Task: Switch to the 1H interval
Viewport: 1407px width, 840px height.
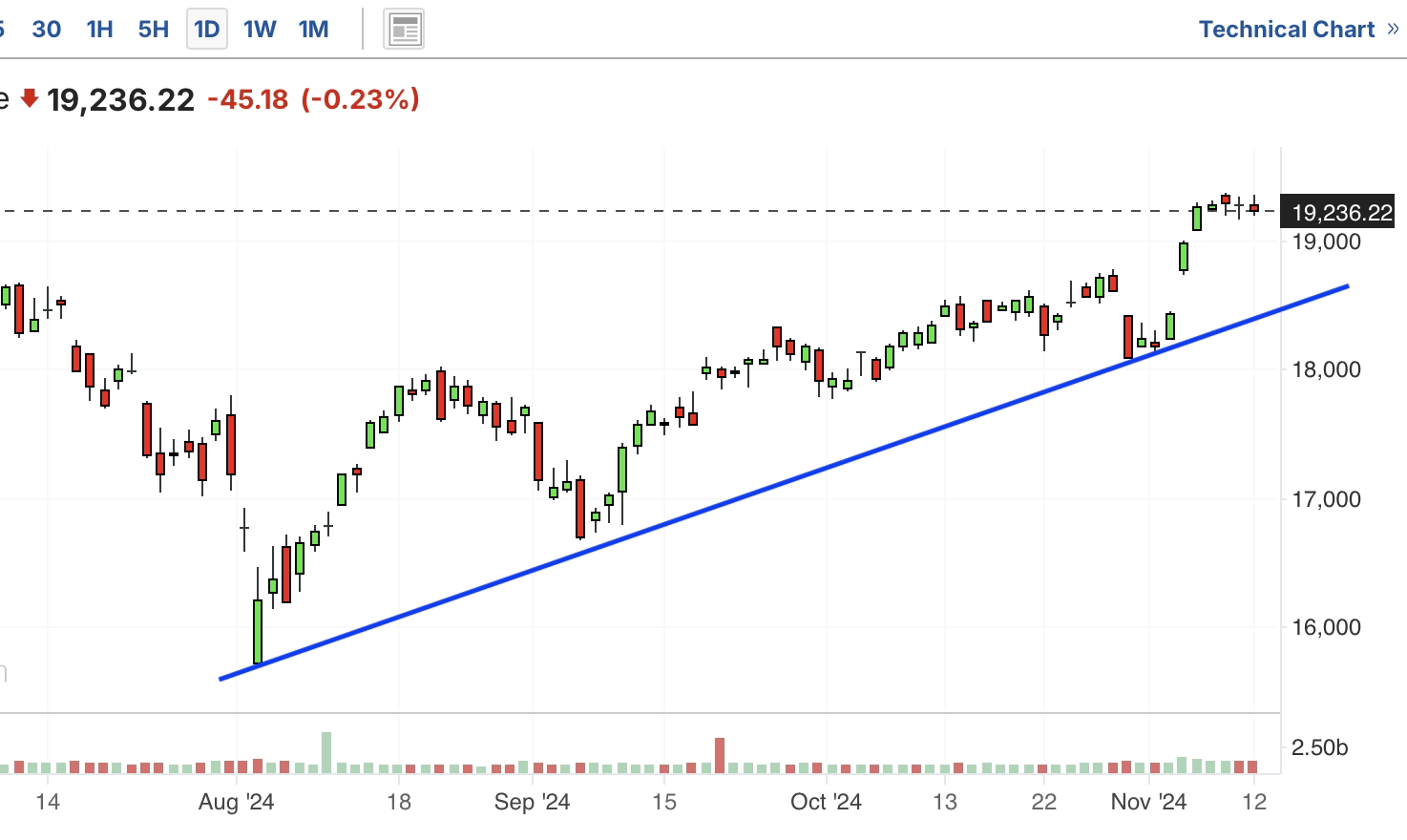Action: 100,30
